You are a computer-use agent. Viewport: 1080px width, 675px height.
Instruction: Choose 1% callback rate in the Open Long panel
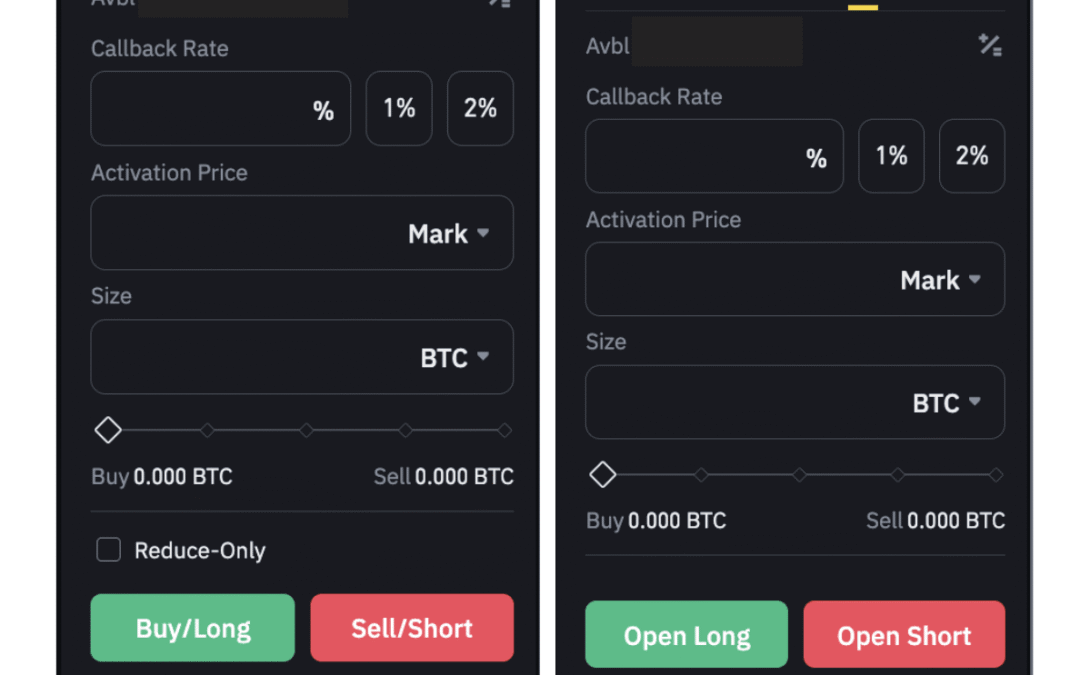tap(891, 156)
